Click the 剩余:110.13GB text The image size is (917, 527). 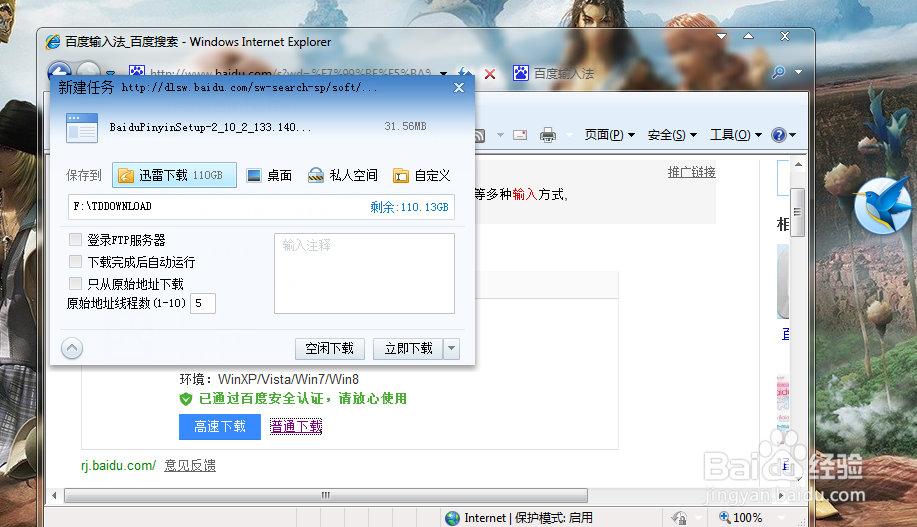[x=409, y=207]
